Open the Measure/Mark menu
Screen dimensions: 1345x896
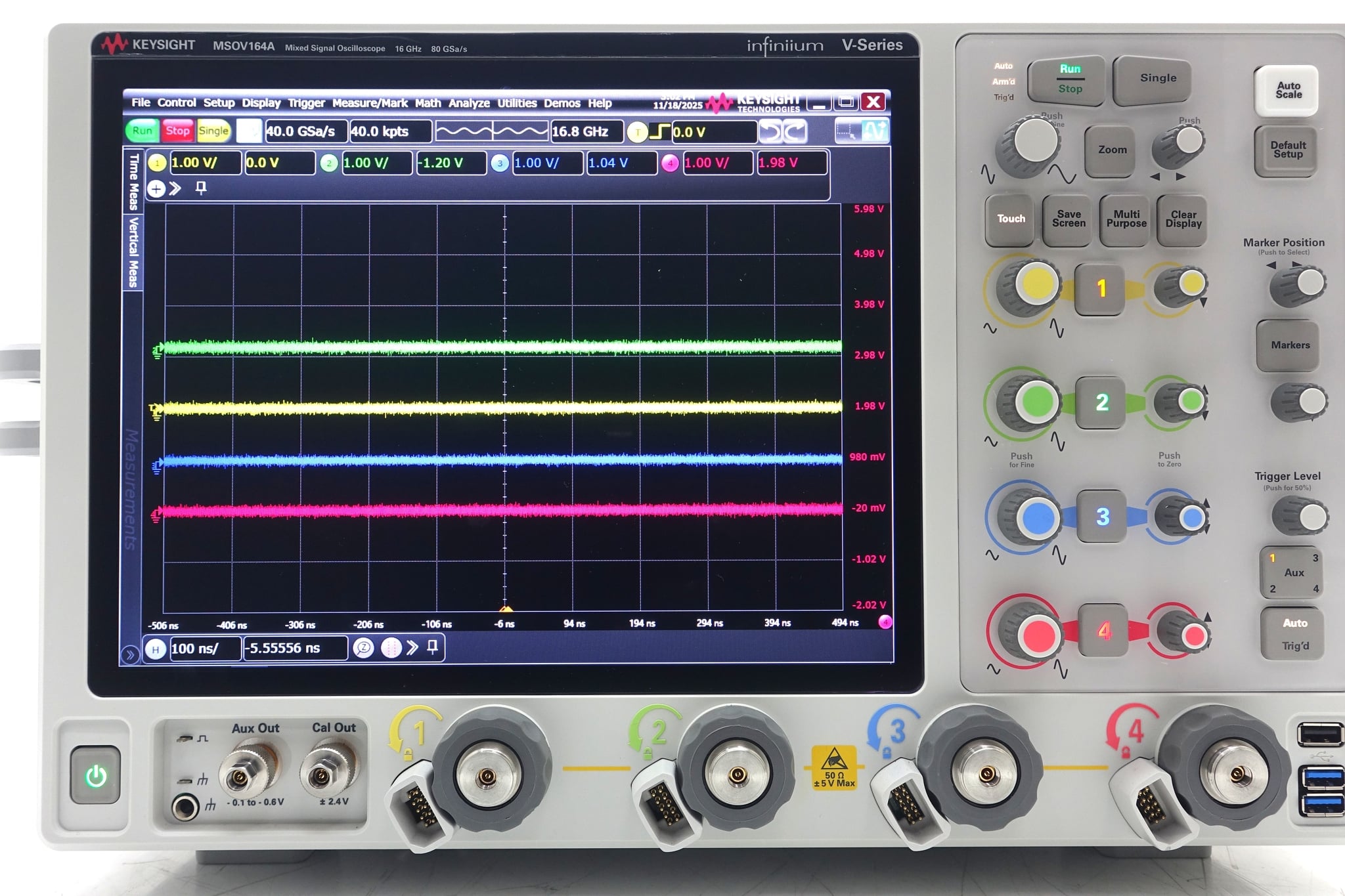[370, 103]
